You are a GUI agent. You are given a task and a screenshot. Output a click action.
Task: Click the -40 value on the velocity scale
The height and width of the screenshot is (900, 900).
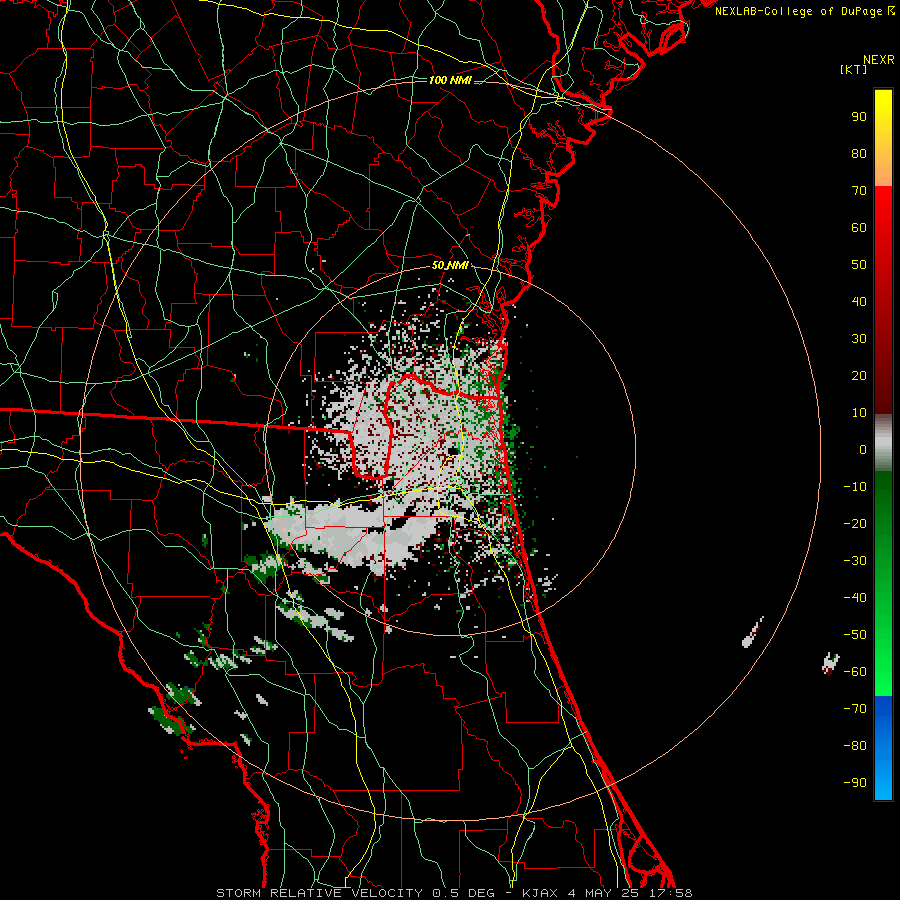click(x=855, y=598)
